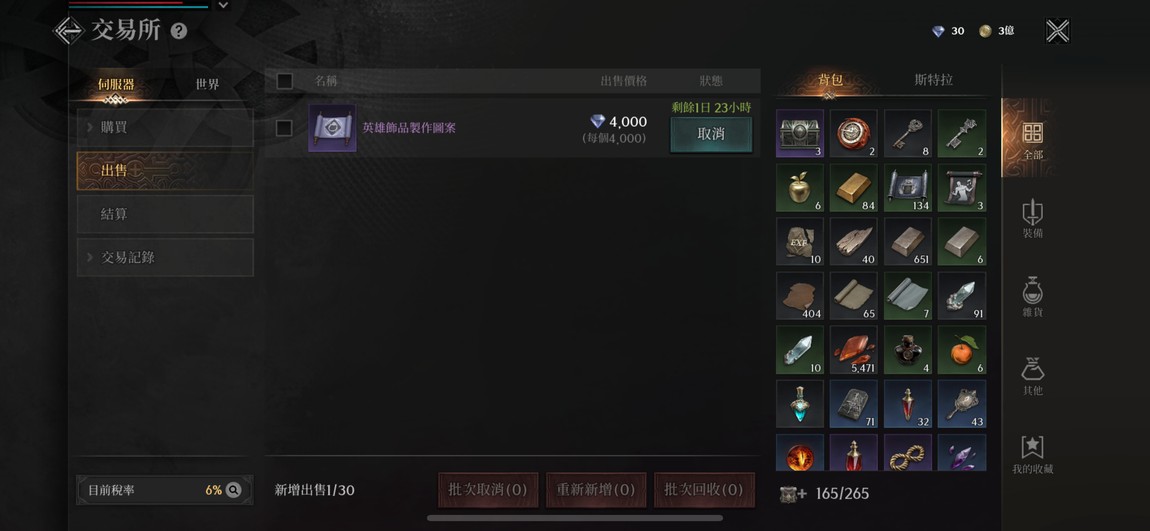This screenshot has height=531, width=1150.
Task: Switch to the 世界 tab
Action: pos(208,84)
